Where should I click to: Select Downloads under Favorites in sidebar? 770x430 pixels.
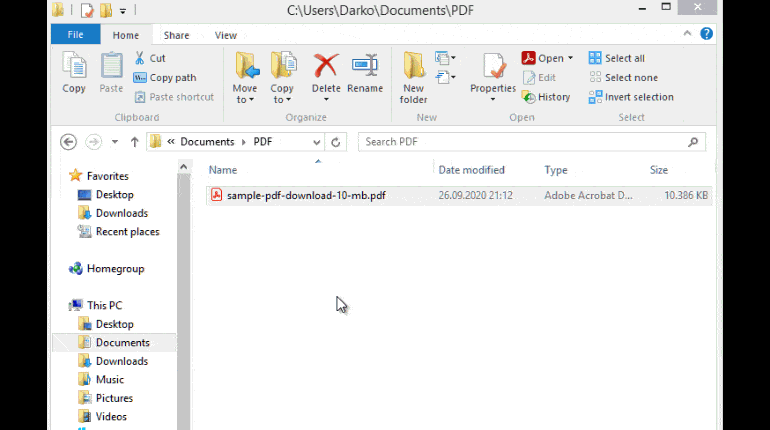point(121,213)
